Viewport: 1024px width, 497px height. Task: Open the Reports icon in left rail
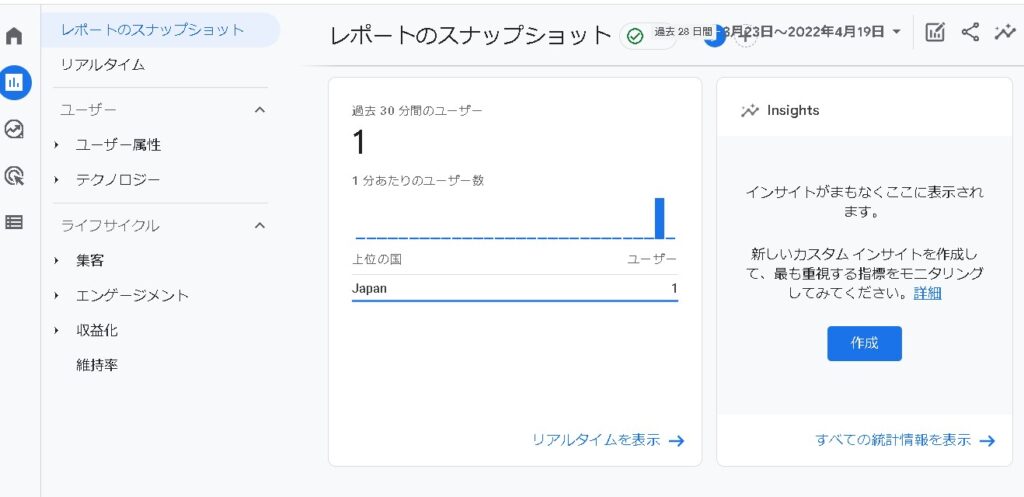[x=14, y=82]
